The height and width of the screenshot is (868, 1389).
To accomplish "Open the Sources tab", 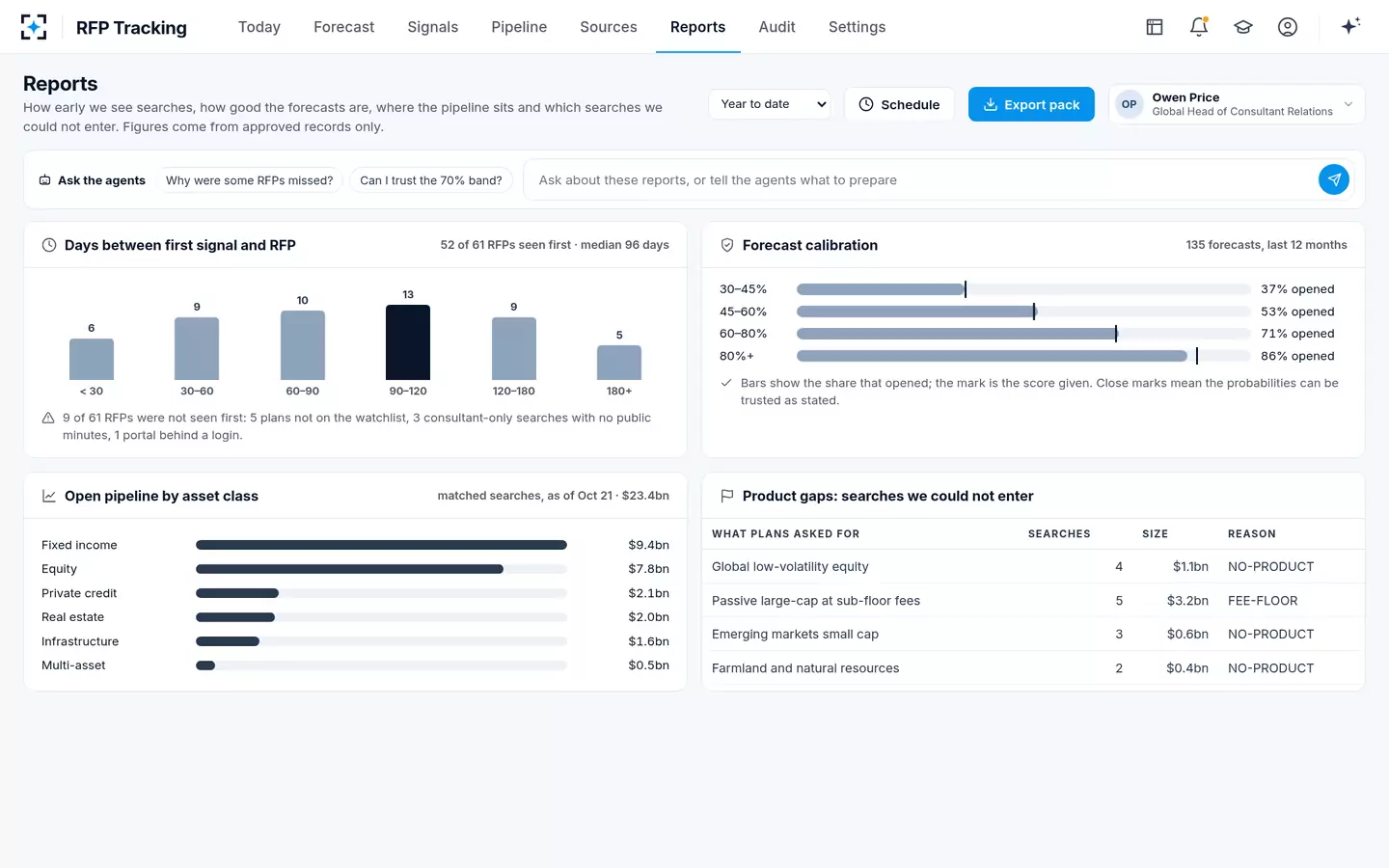I will (x=609, y=27).
